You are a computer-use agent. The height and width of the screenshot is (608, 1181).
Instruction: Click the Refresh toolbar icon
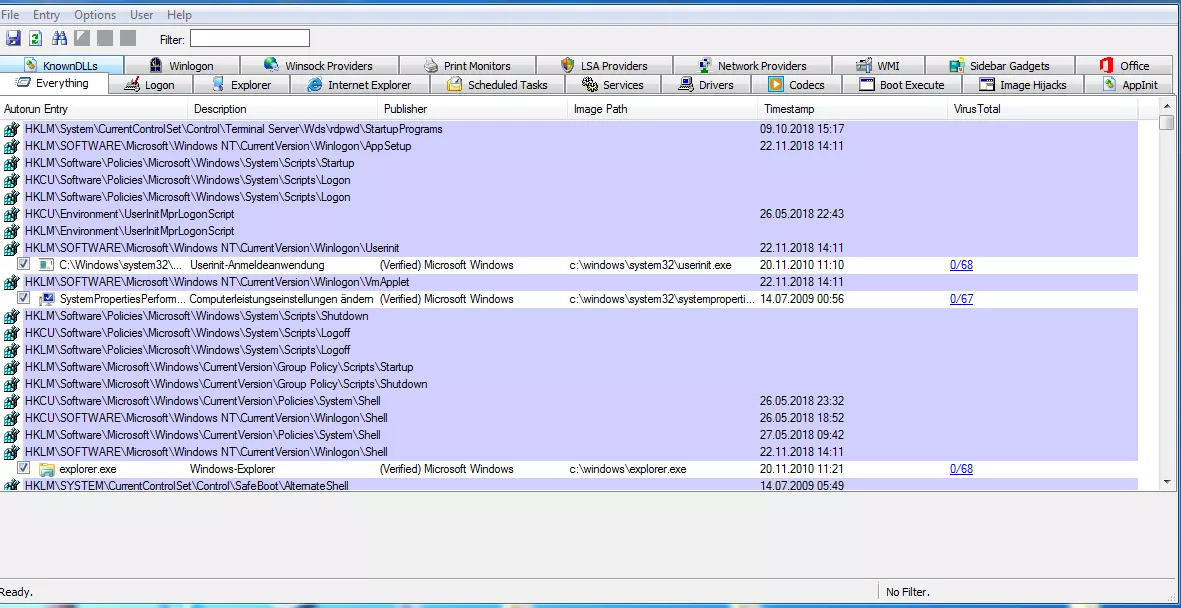[x=36, y=39]
